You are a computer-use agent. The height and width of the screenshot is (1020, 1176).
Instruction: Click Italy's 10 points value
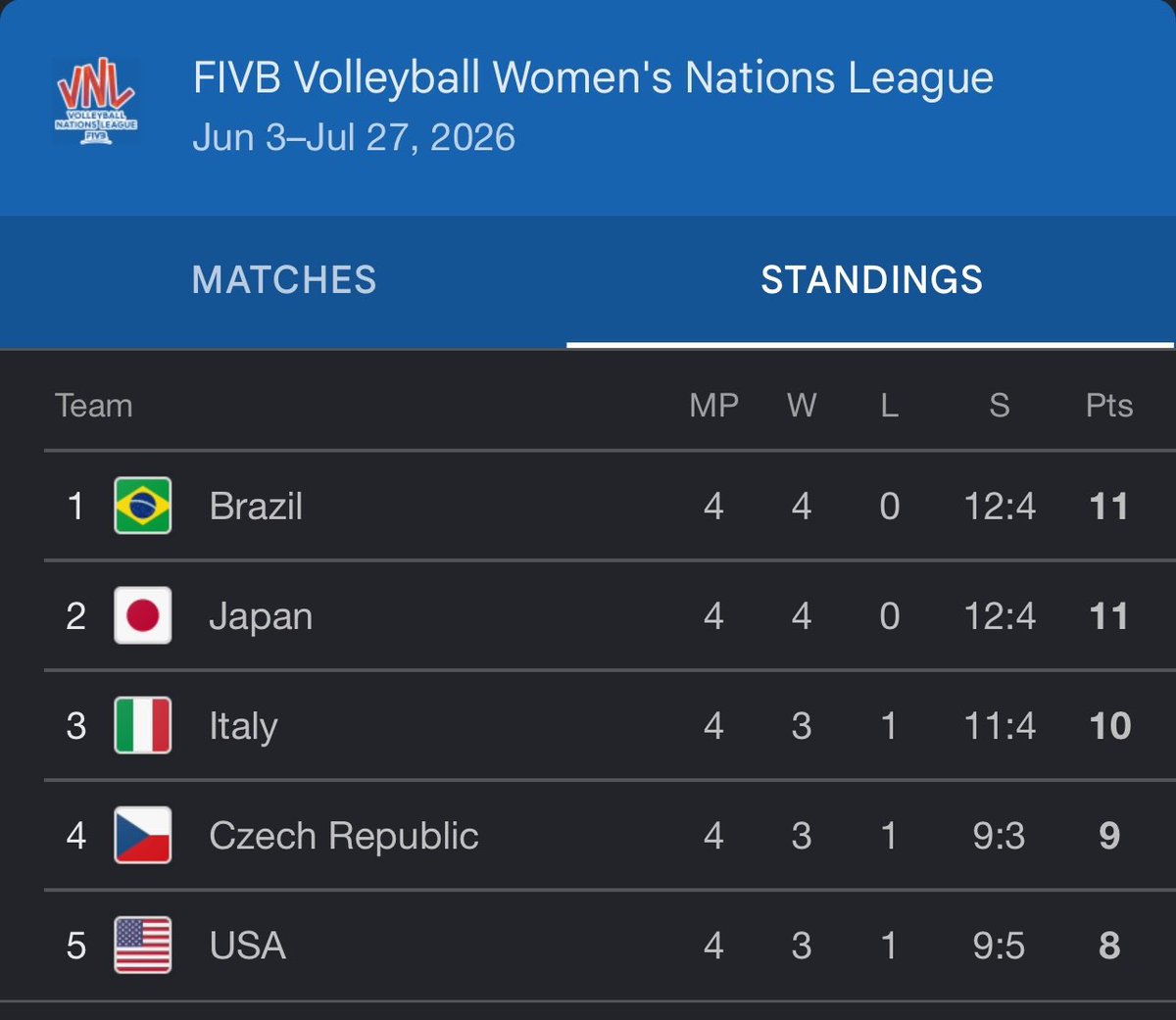point(1109,726)
